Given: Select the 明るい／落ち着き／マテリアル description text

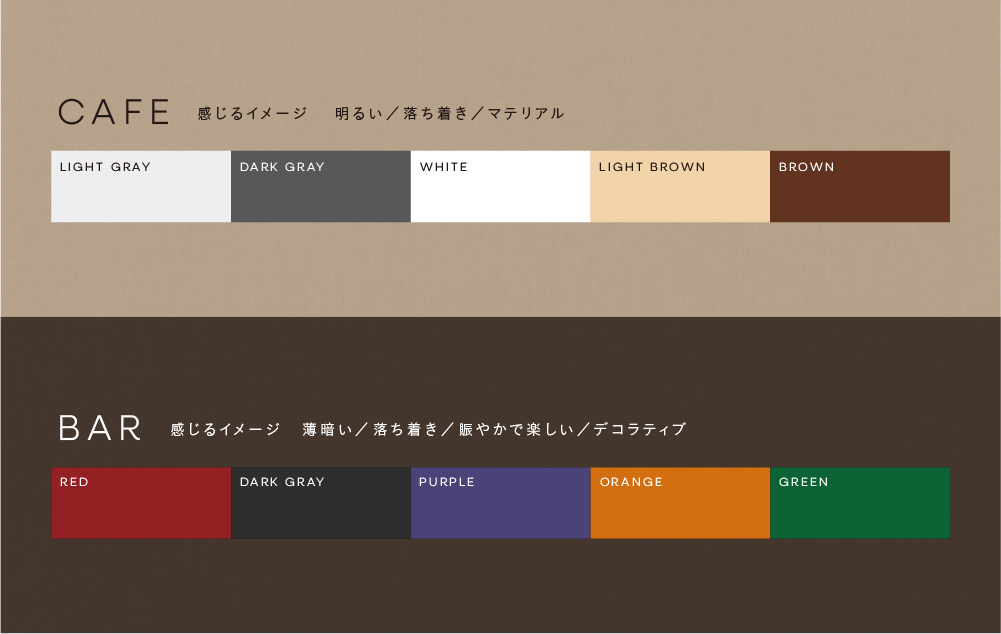Looking at the screenshot, I should click(x=449, y=114).
